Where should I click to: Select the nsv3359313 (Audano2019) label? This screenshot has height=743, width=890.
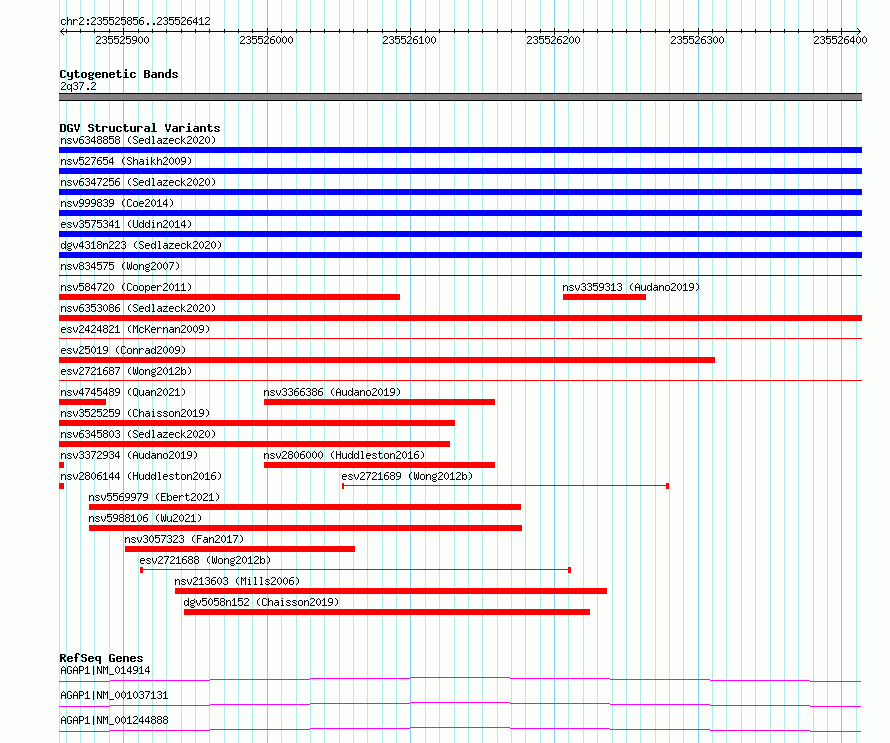[631, 287]
